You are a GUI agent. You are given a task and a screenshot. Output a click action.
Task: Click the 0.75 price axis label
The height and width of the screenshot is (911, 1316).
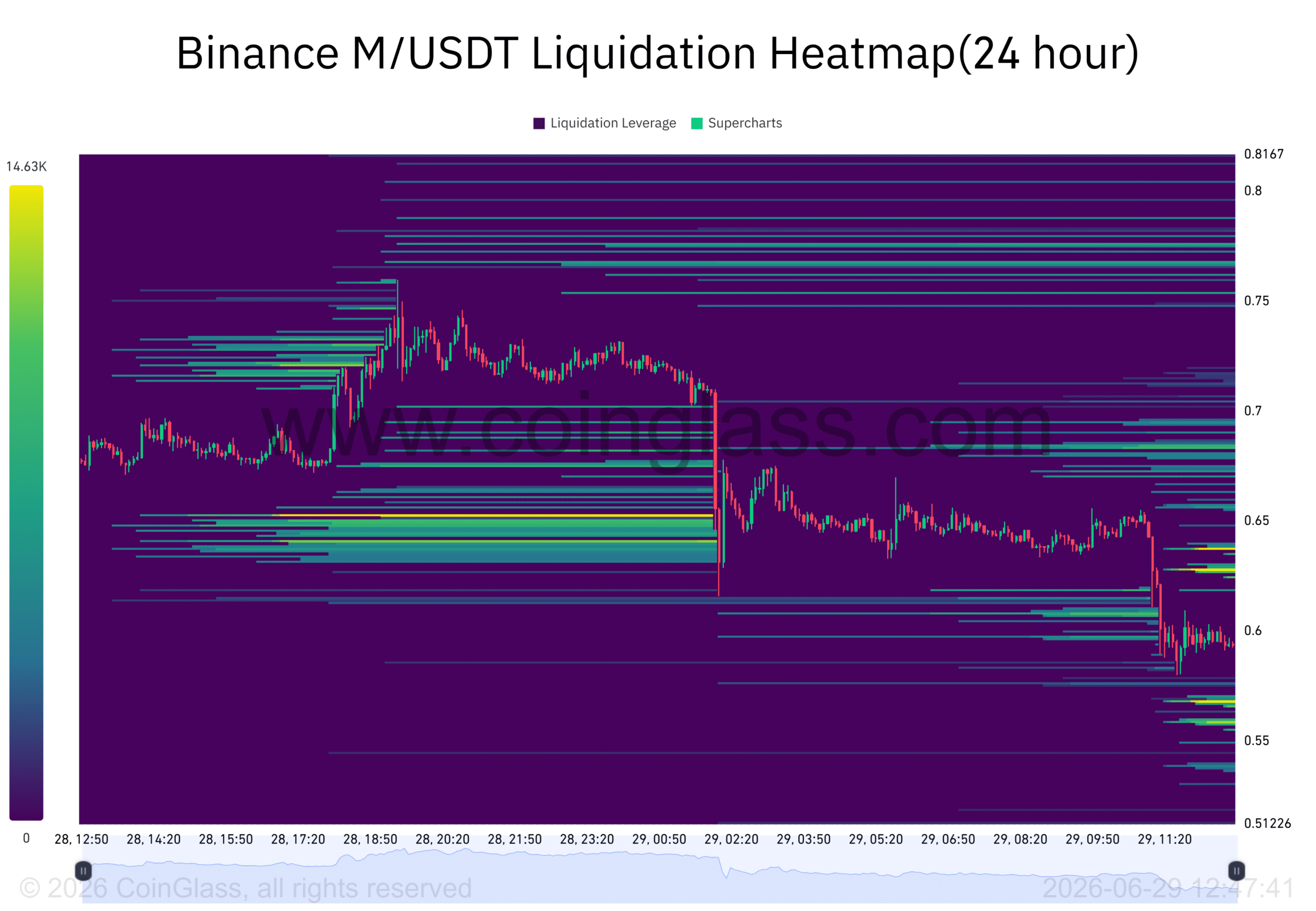coord(1256,301)
